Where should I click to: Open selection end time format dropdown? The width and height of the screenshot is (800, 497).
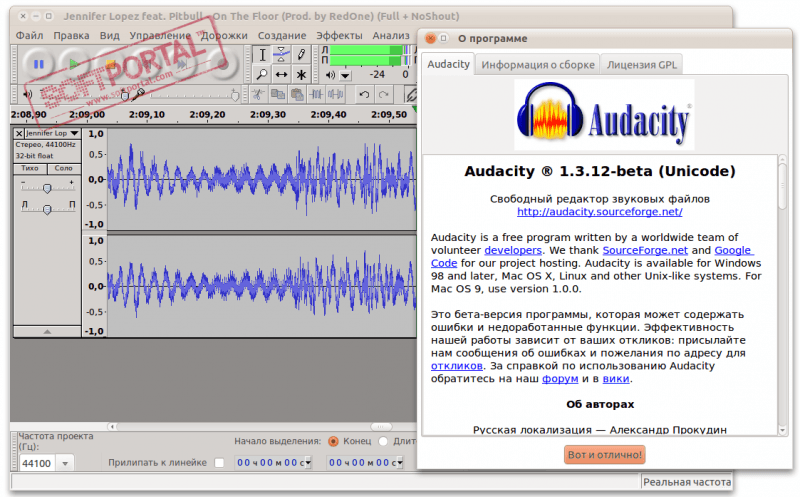tap(399, 463)
